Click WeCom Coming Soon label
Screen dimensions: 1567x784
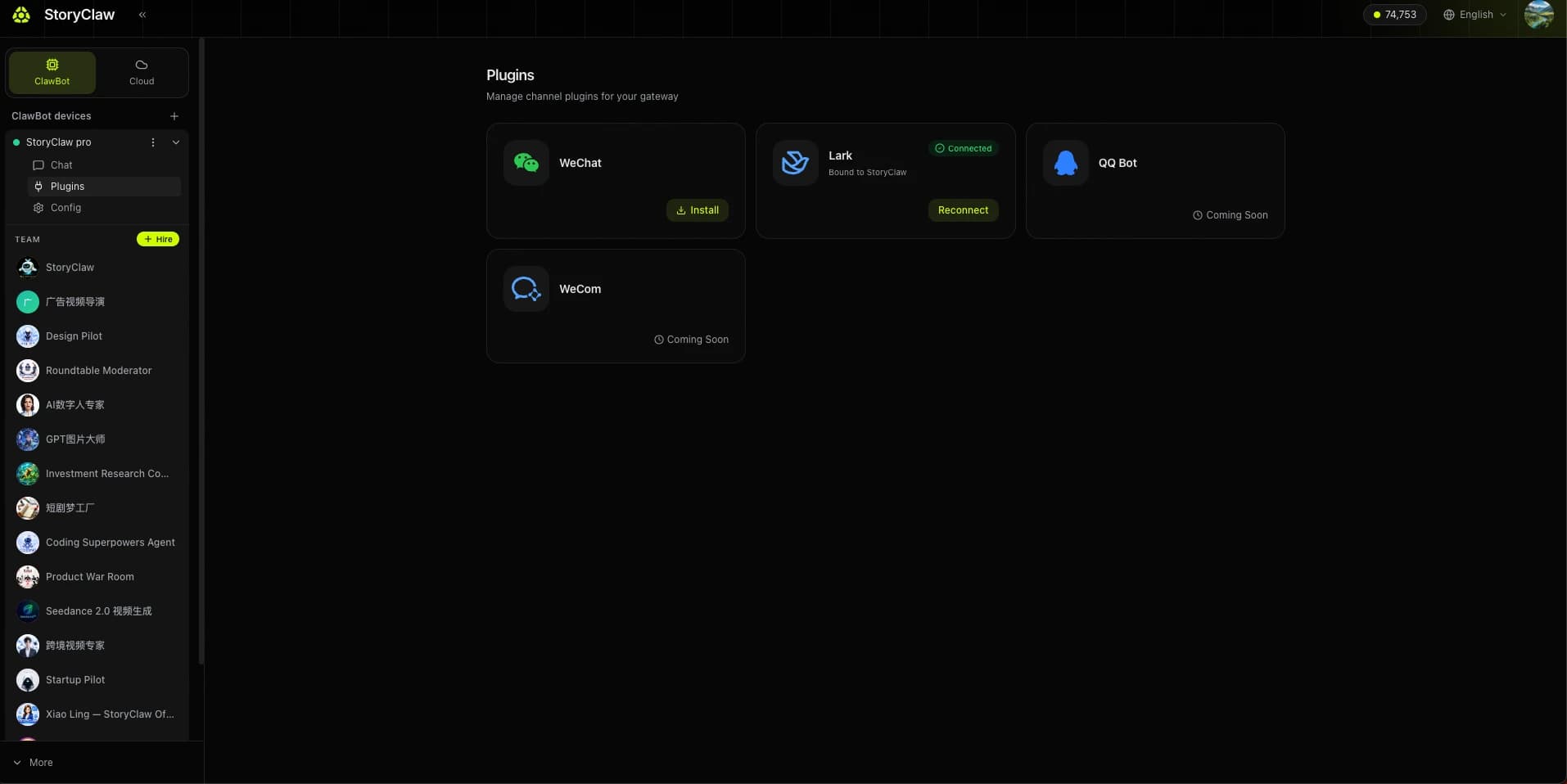click(x=692, y=340)
